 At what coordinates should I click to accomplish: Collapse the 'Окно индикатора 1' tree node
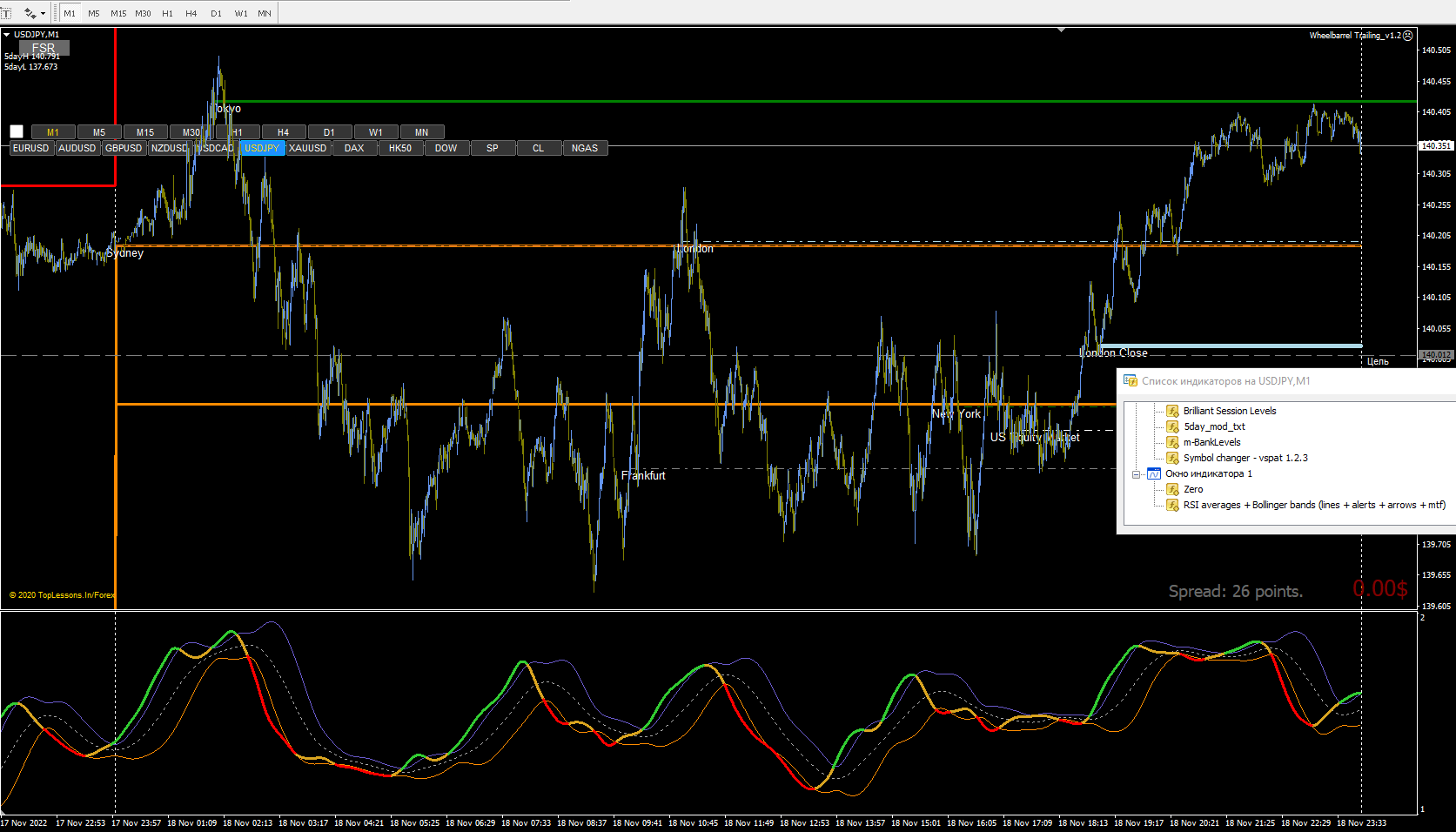1137,474
